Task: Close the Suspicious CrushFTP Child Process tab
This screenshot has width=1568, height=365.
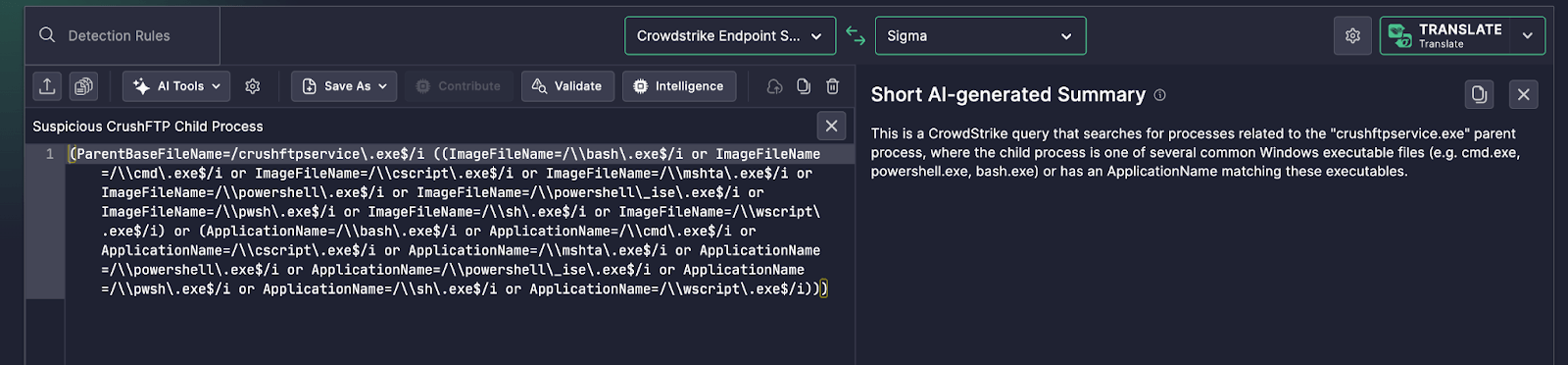Action: coord(831,126)
